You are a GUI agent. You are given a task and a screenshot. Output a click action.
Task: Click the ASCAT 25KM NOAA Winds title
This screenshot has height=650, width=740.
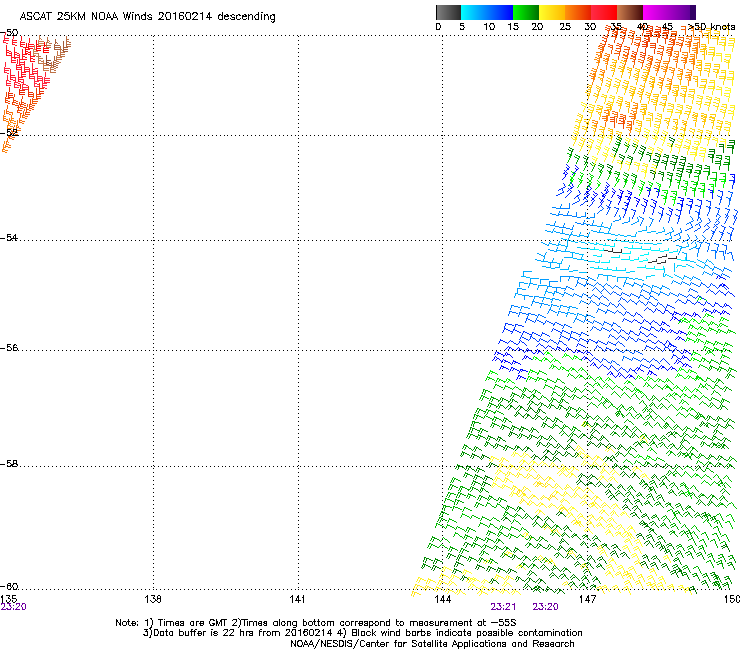tap(147, 16)
